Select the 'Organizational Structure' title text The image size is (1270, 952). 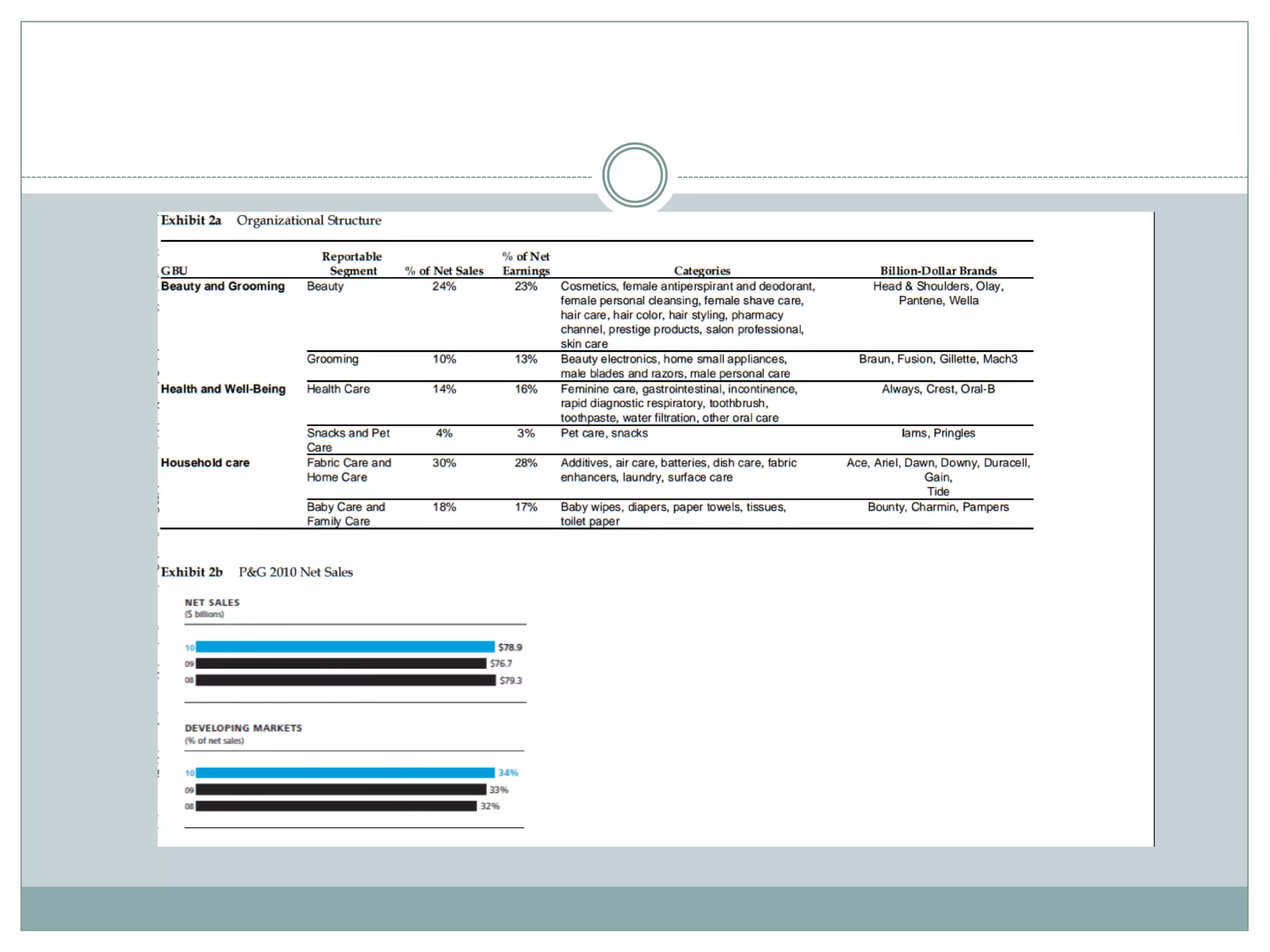point(309,221)
